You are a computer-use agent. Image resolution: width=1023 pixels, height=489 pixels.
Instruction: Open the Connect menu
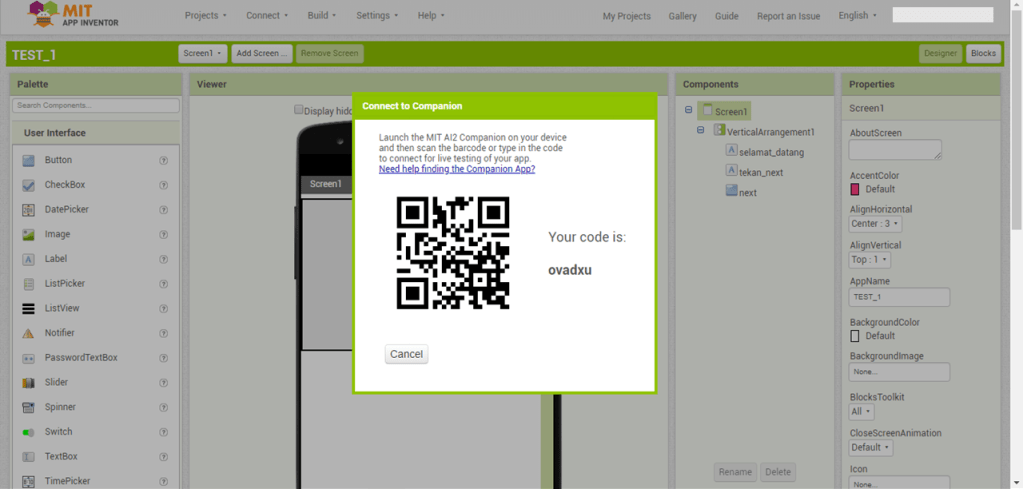point(267,16)
